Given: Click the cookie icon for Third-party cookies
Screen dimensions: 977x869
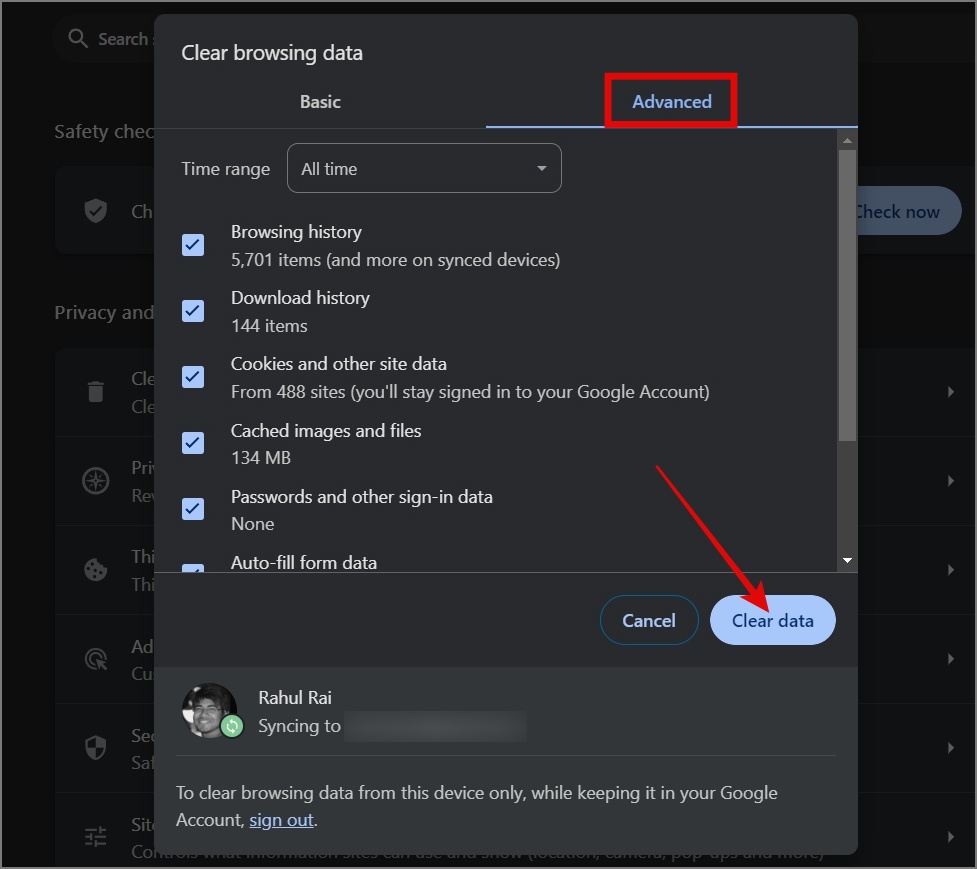Looking at the screenshot, I should (x=95, y=569).
